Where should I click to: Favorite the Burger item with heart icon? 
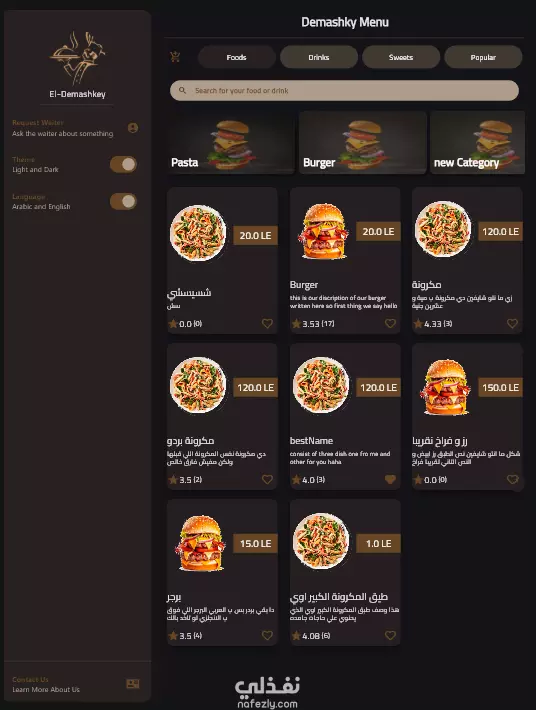390,323
